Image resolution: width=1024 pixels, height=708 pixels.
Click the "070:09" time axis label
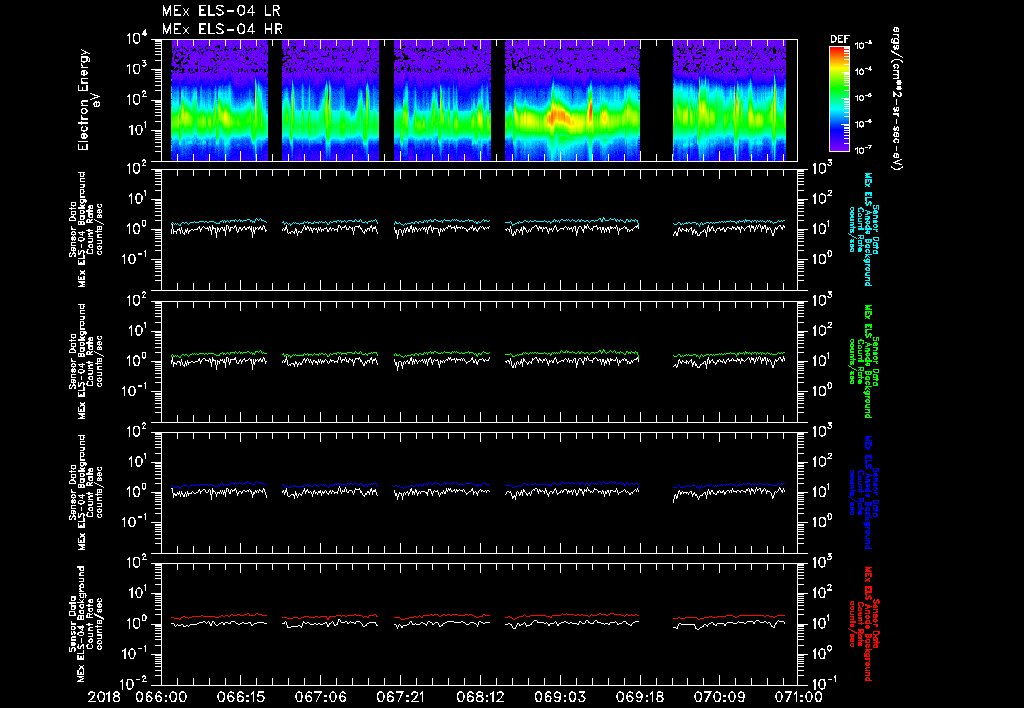719,698
